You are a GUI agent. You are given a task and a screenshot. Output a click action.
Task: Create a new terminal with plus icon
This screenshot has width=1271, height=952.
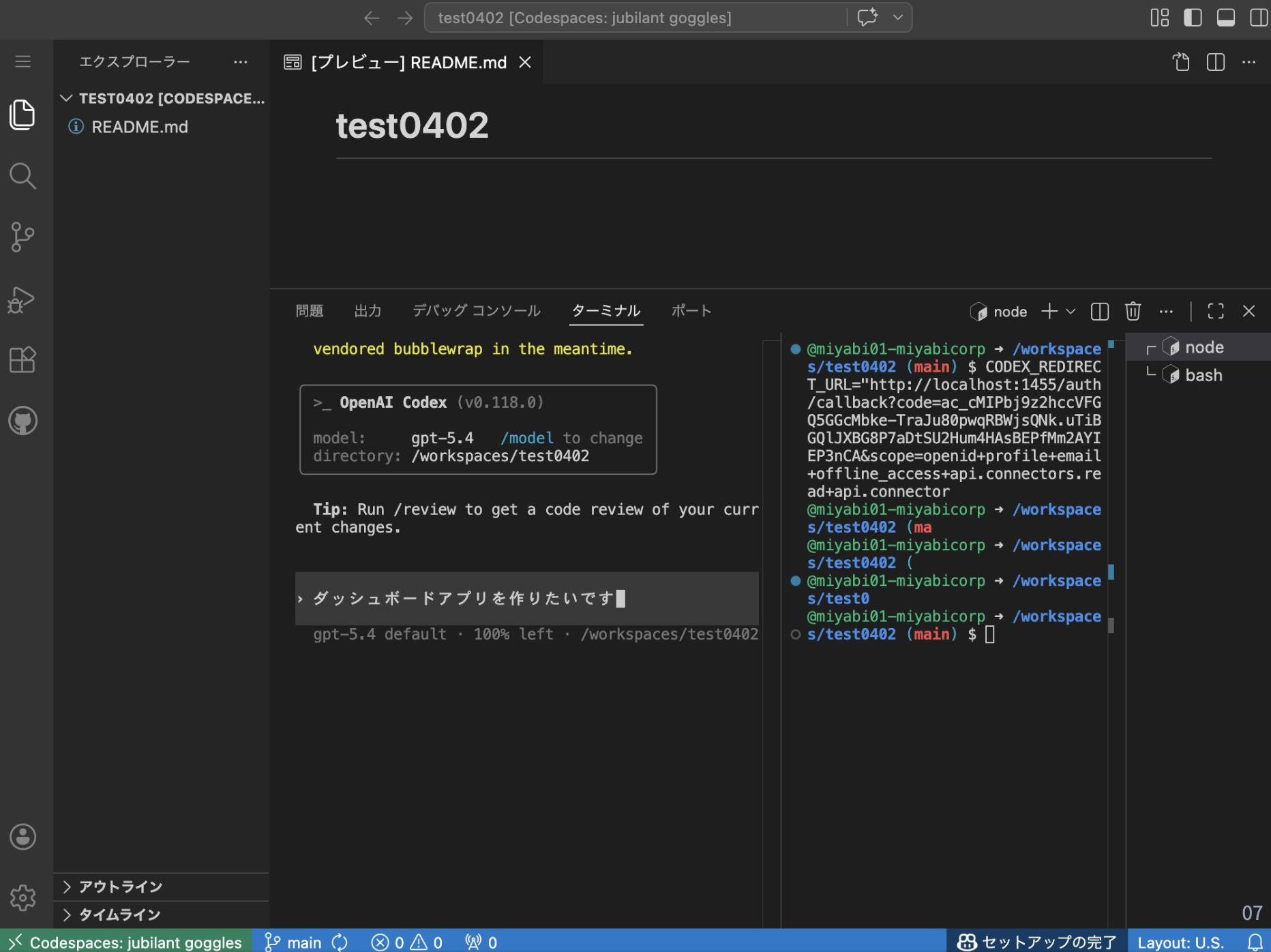1049,312
